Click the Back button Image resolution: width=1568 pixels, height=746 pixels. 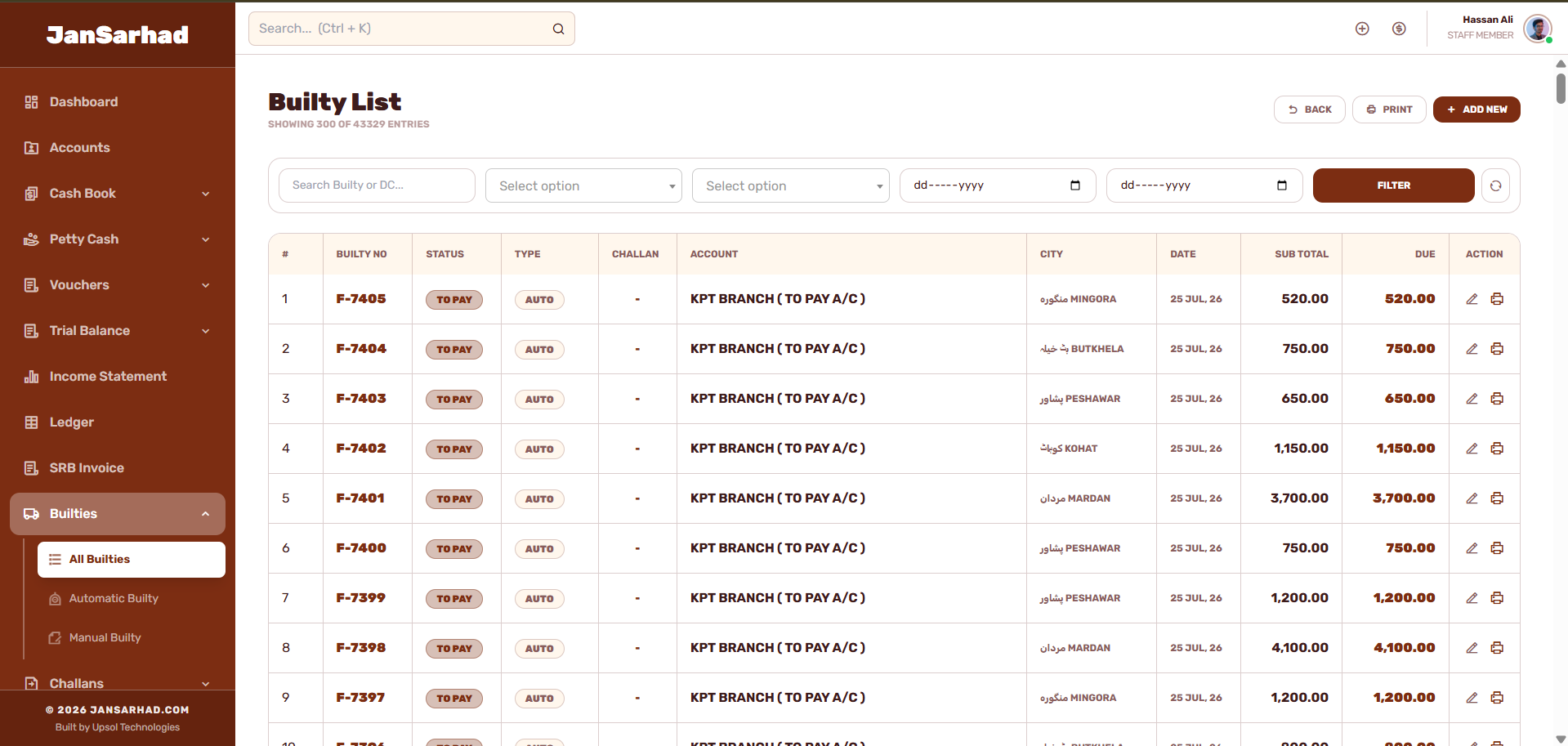click(1310, 109)
